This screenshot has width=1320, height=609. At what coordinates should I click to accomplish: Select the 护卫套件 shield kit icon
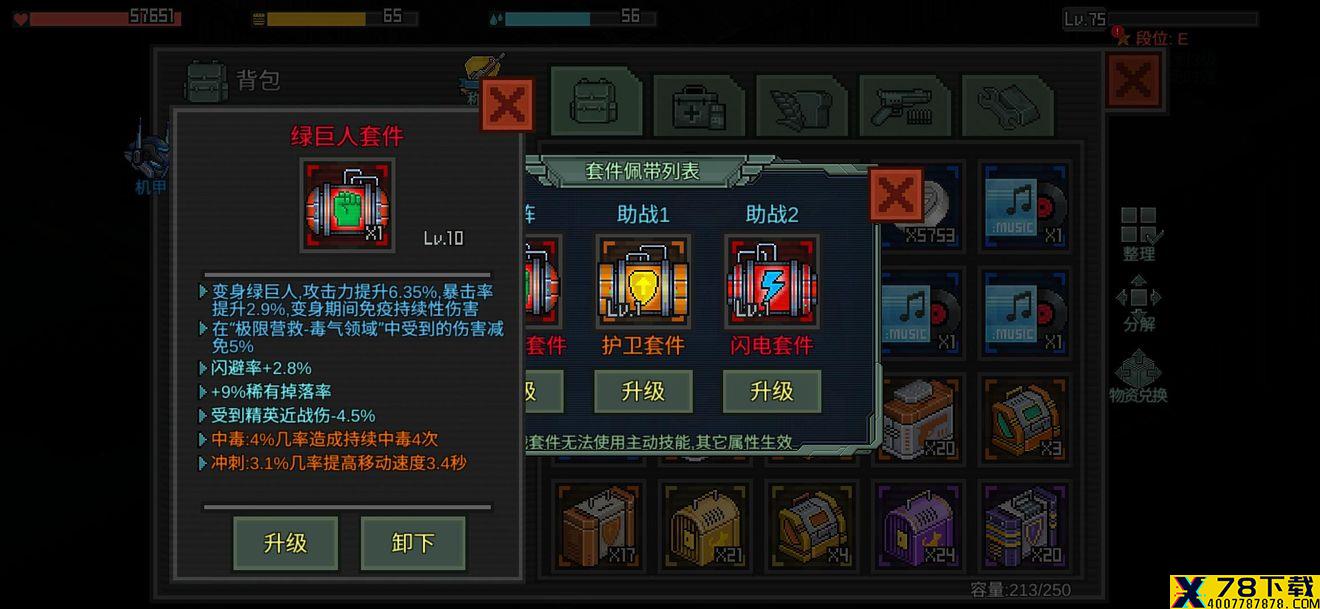pyautogui.click(x=643, y=282)
